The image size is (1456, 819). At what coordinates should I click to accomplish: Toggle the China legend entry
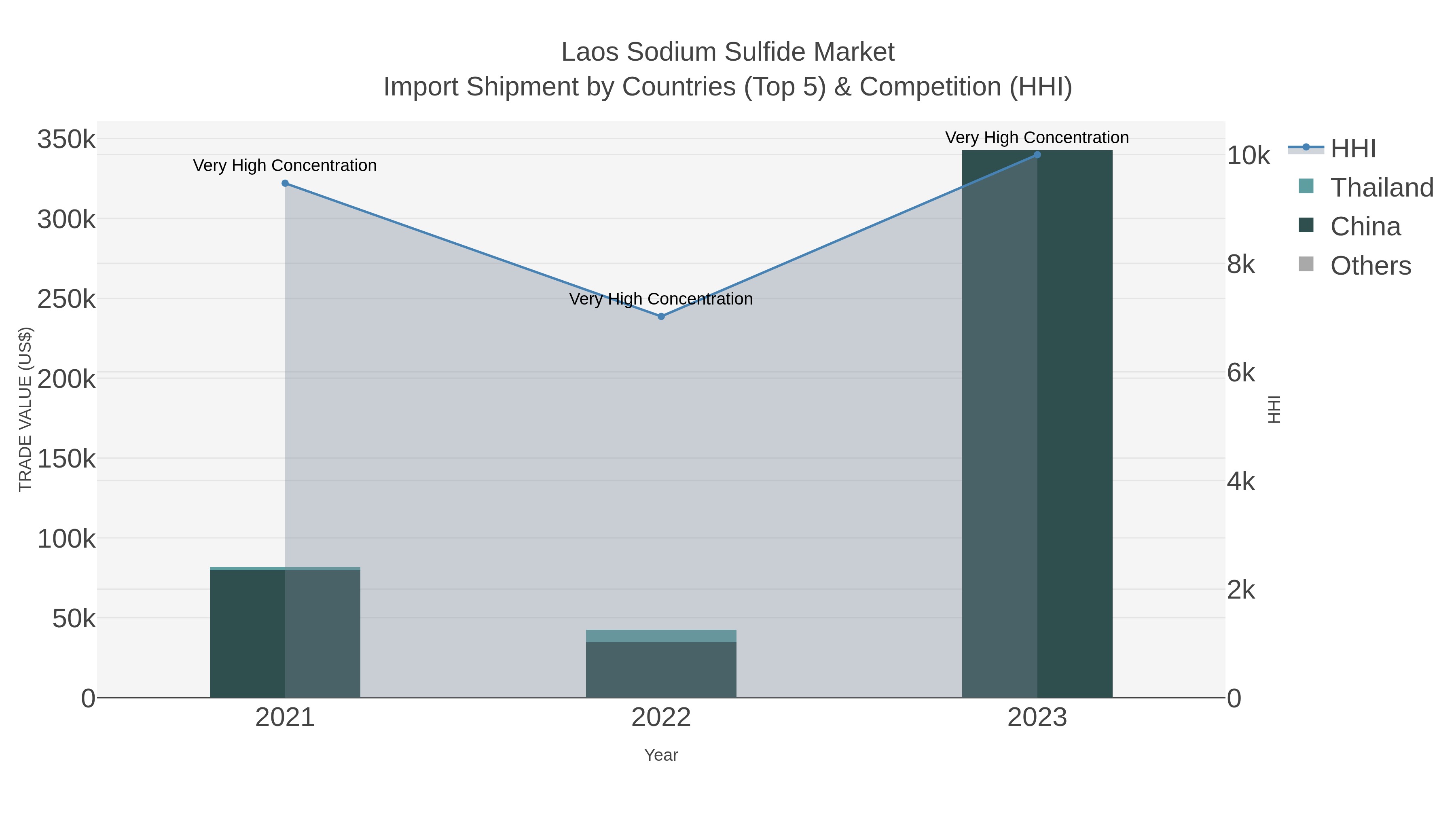point(1350,226)
